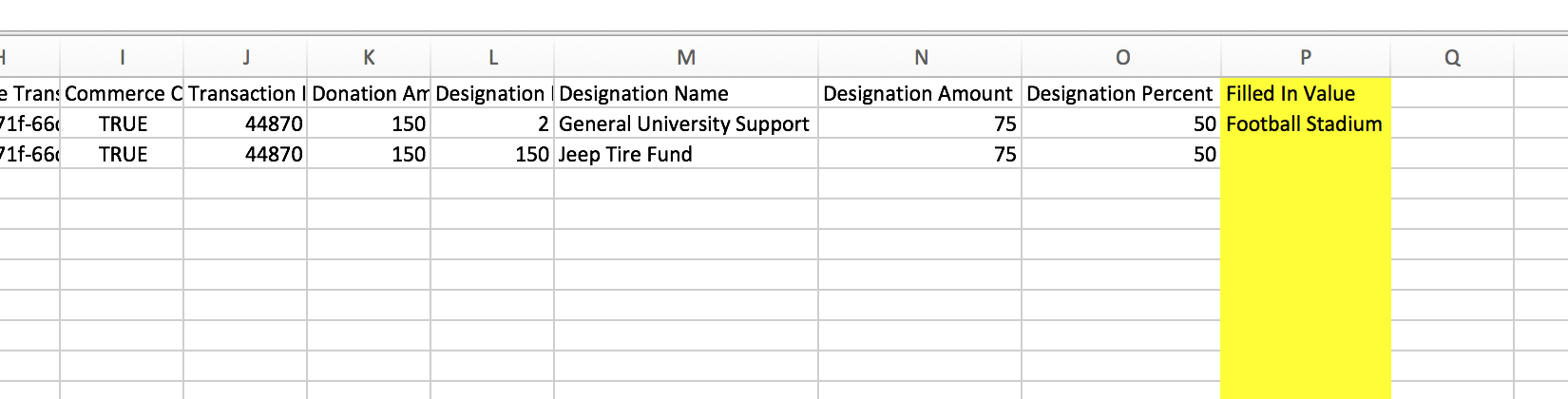
Task: Click the Filled In Value cell
Action: coord(1304,93)
